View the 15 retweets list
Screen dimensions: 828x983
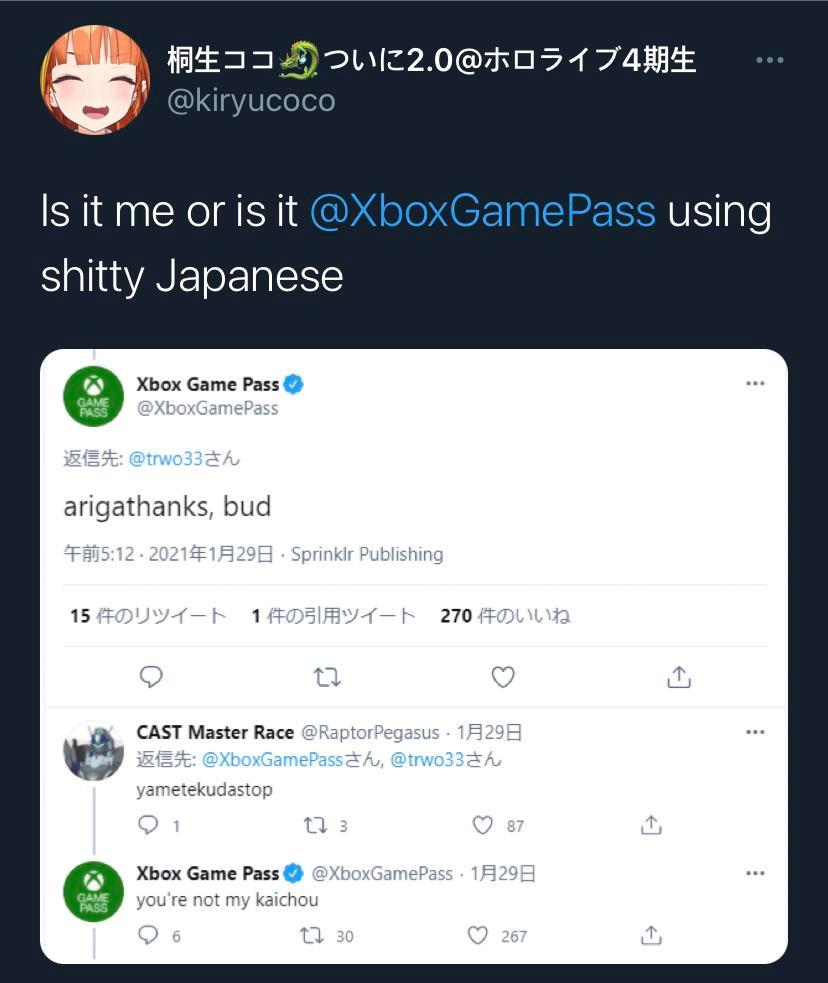coord(148,616)
